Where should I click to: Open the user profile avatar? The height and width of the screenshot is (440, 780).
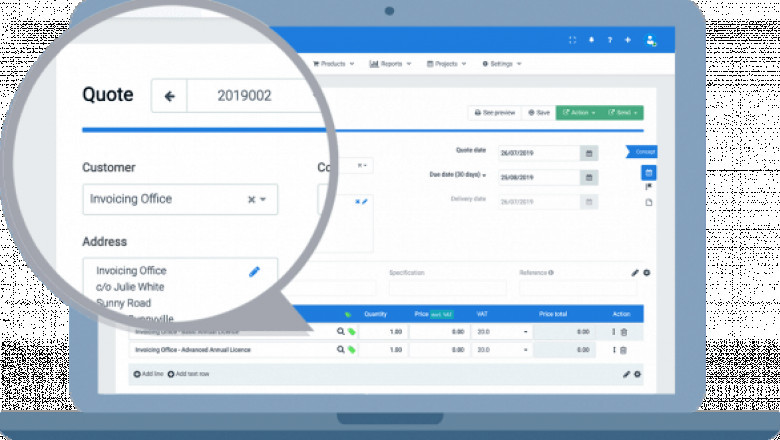(650, 40)
